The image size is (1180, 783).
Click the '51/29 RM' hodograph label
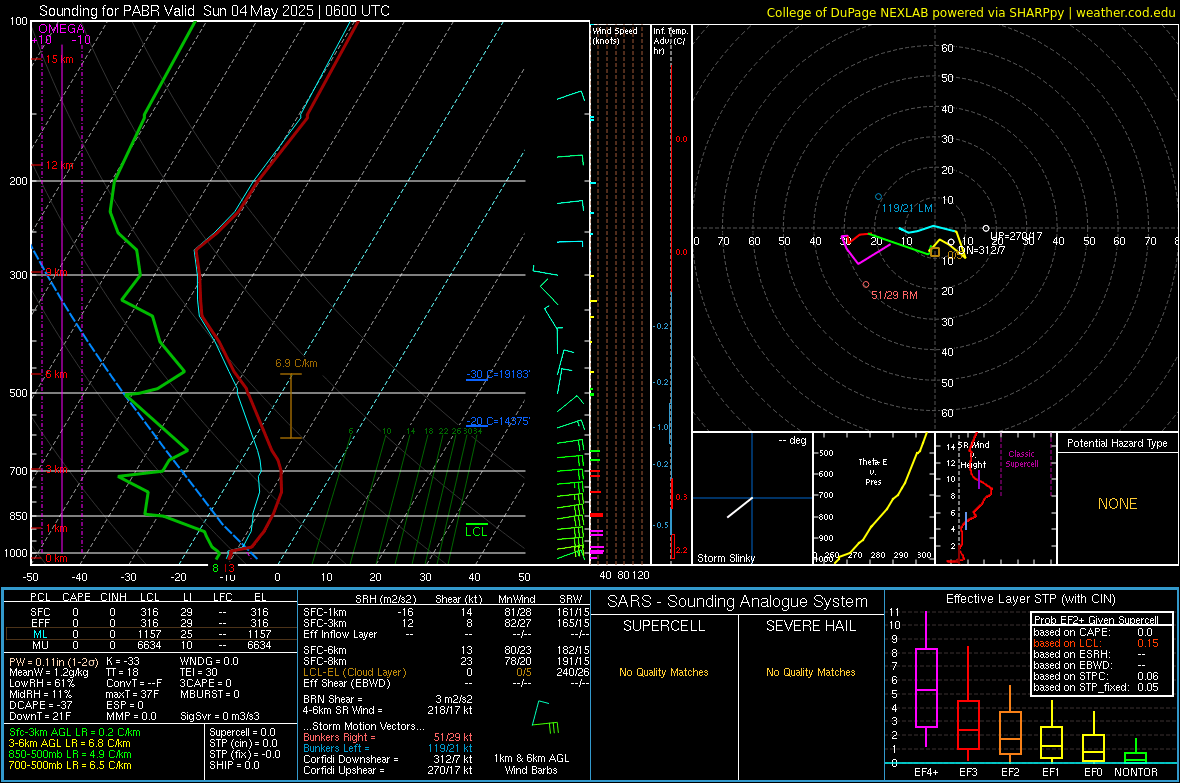point(894,295)
